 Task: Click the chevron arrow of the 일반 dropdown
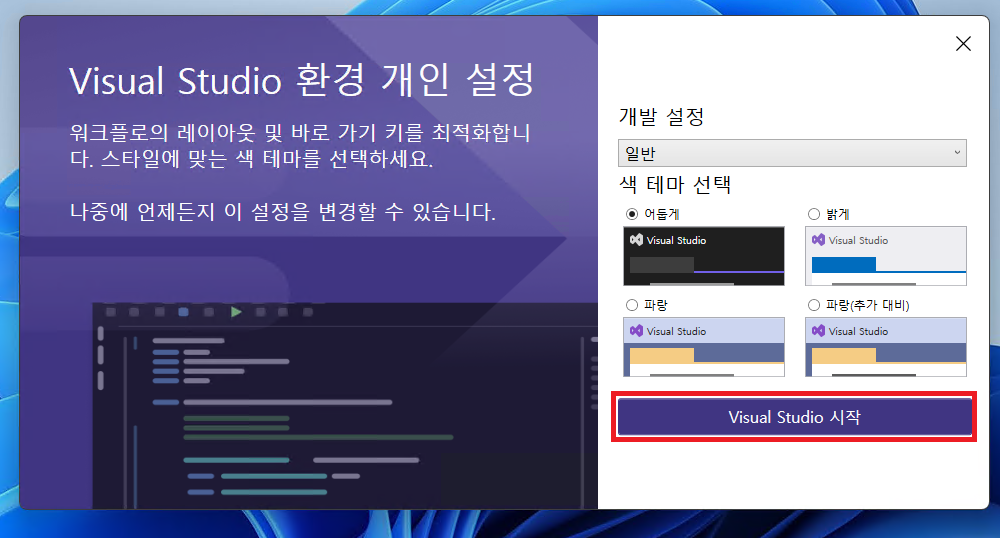click(x=957, y=153)
